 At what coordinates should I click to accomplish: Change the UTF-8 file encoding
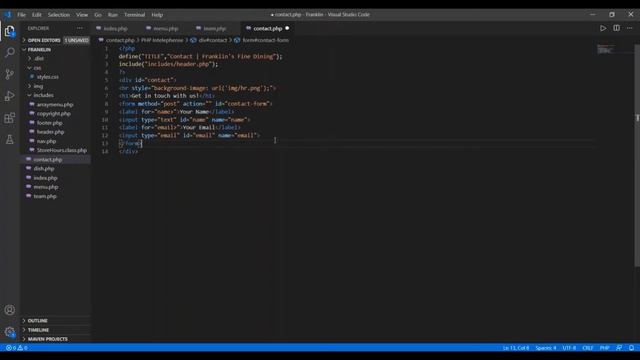[569, 348]
